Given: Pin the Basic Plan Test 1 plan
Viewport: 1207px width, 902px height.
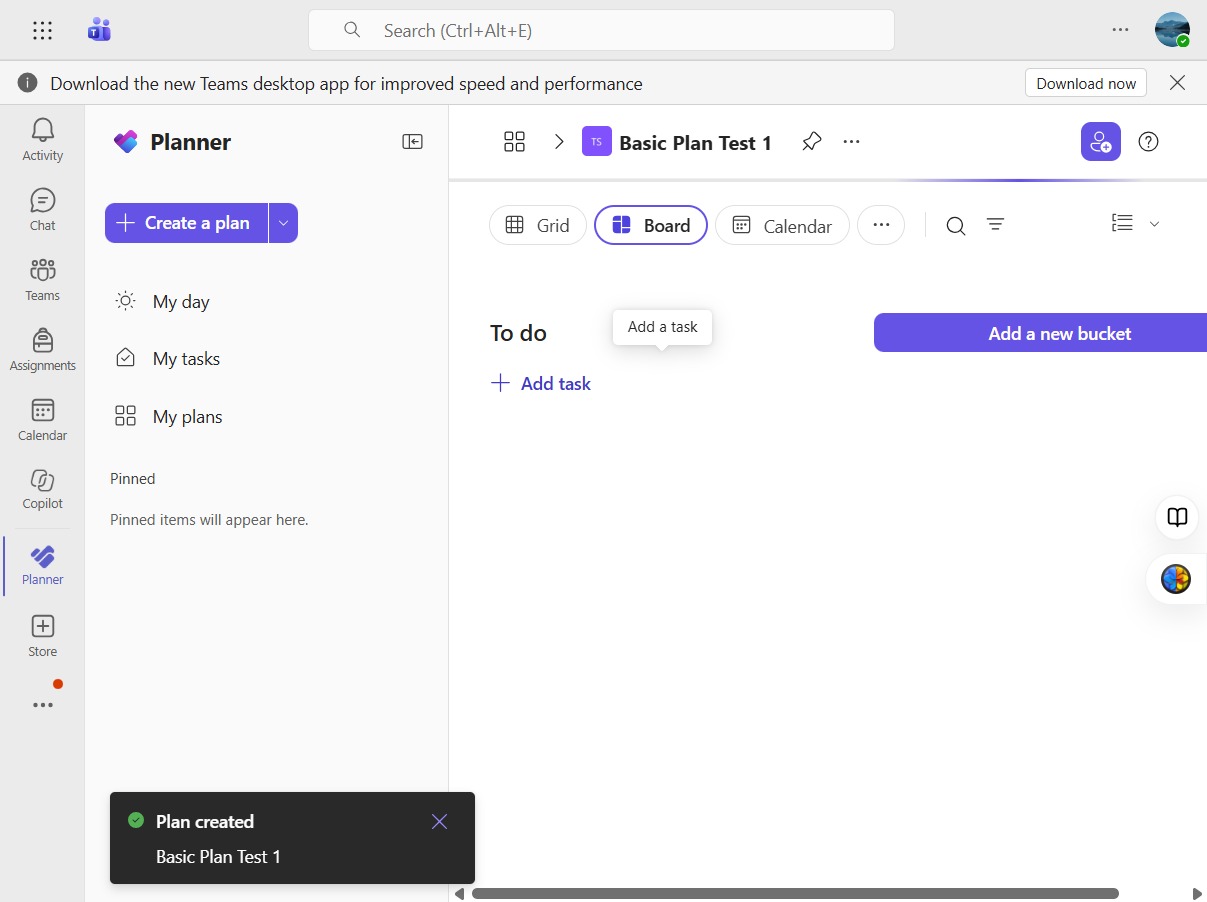Looking at the screenshot, I should coord(811,142).
